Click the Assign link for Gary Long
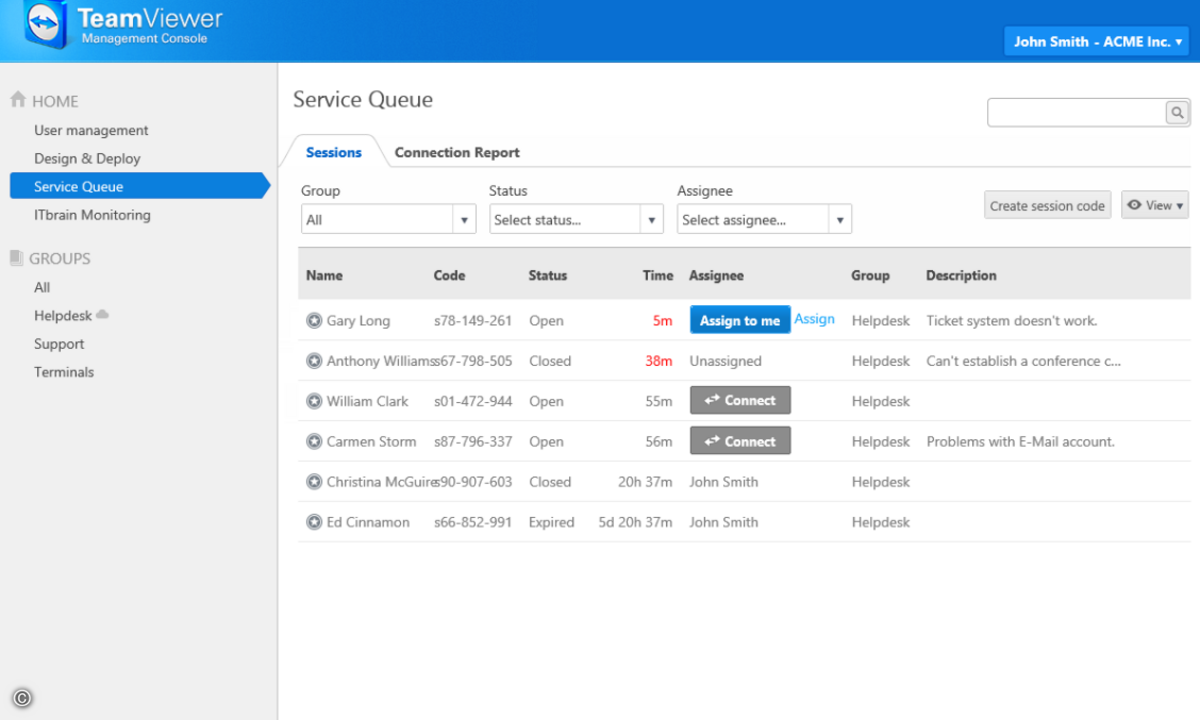This screenshot has height=720, width=1200. click(x=814, y=319)
